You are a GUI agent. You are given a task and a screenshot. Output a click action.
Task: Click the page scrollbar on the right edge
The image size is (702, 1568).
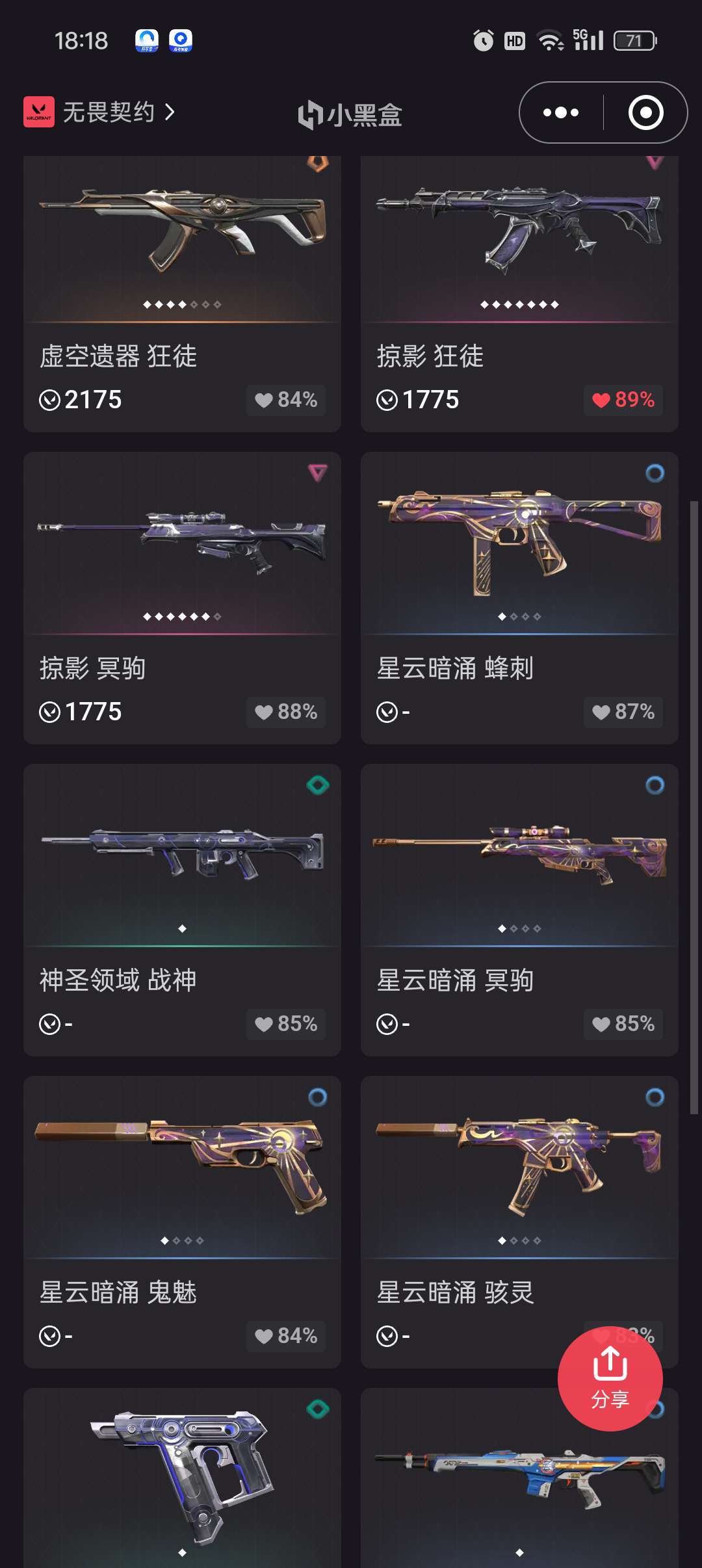tap(694, 807)
